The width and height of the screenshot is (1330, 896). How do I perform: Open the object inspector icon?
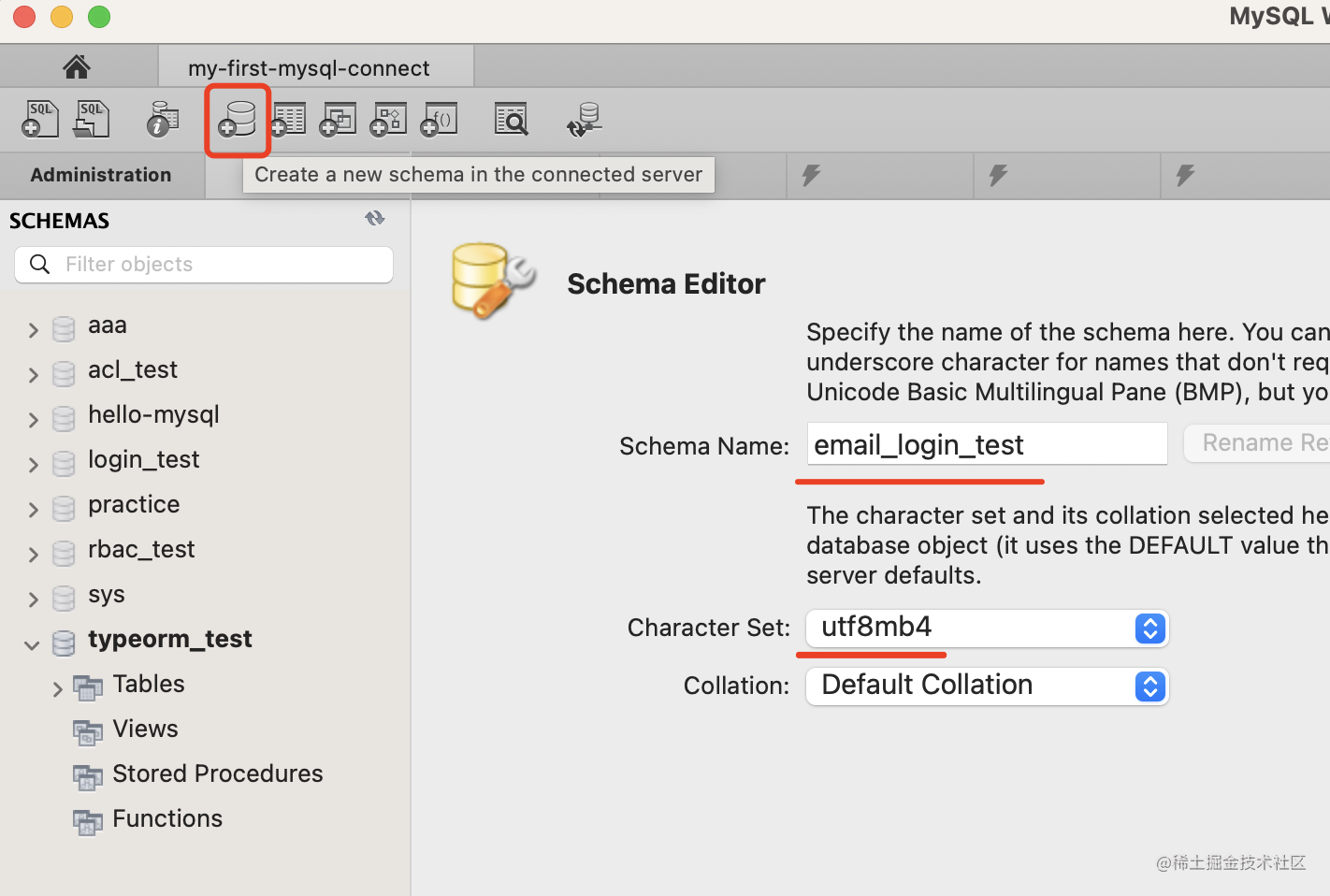click(x=163, y=120)
